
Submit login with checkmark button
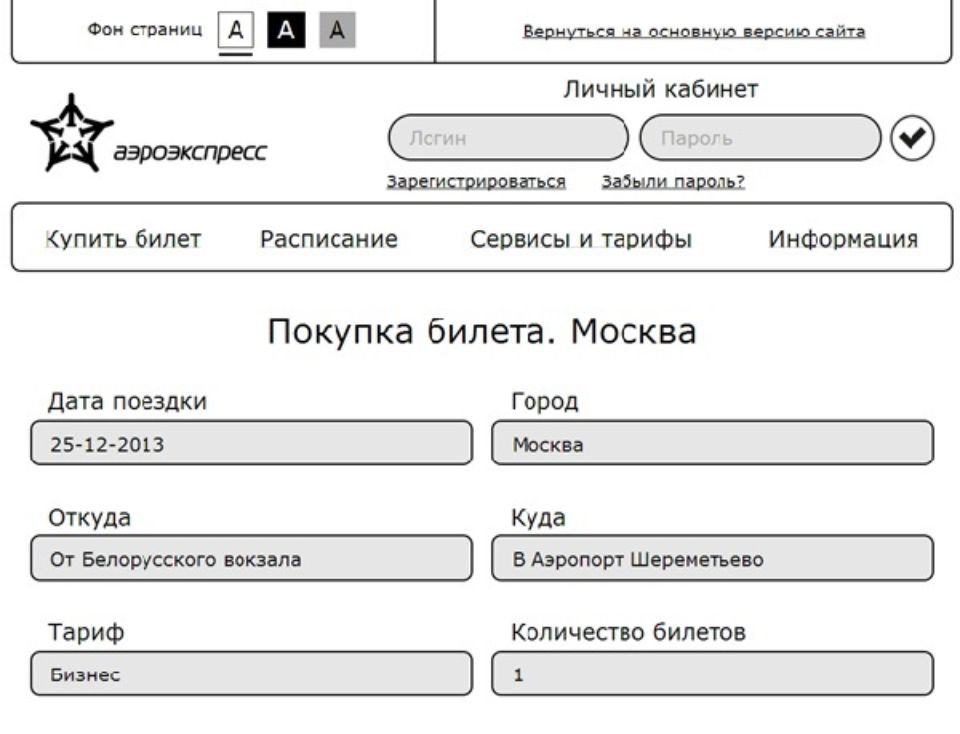coord(912,138)
